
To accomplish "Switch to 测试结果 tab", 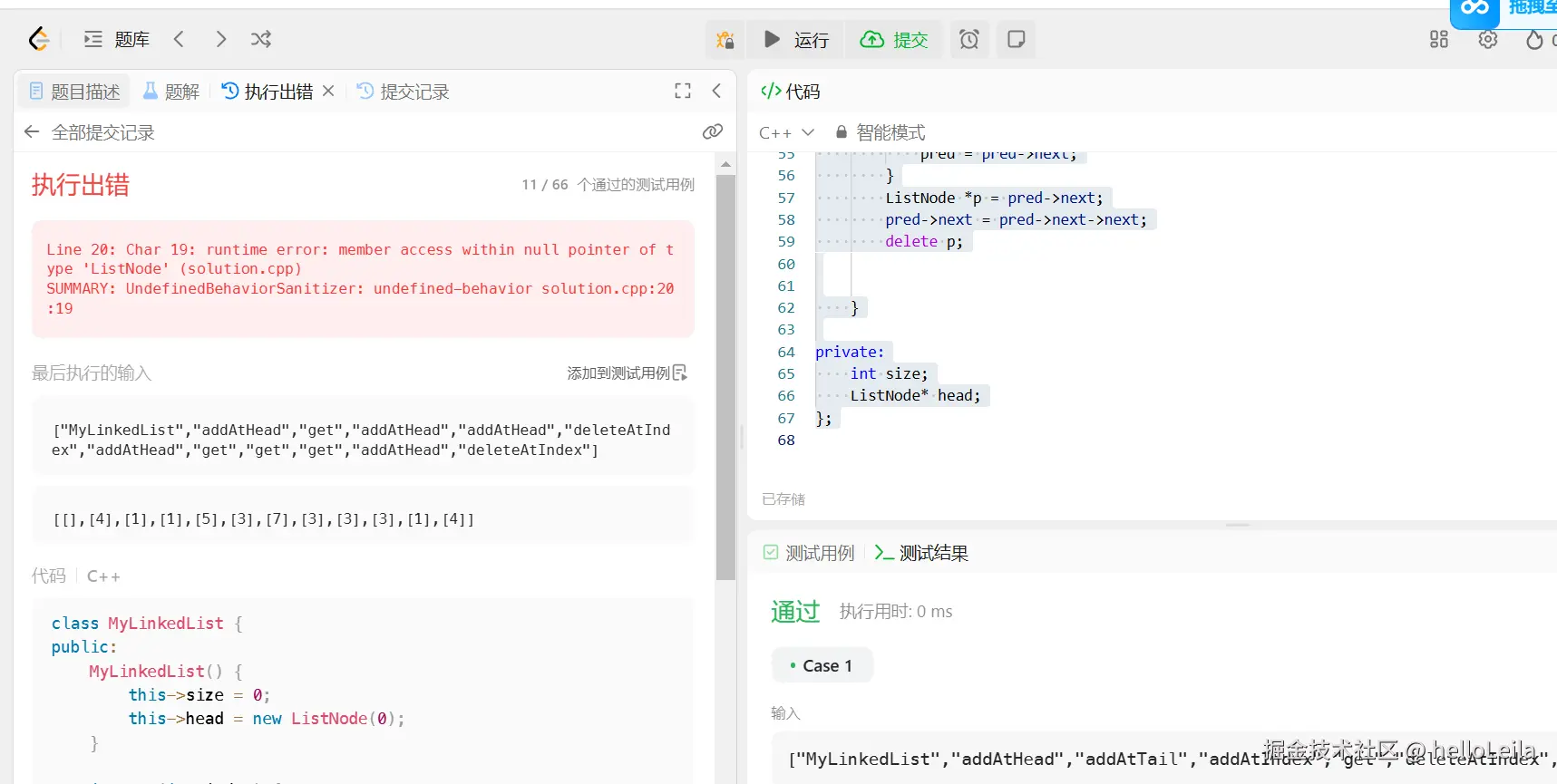I will [921, 553].
